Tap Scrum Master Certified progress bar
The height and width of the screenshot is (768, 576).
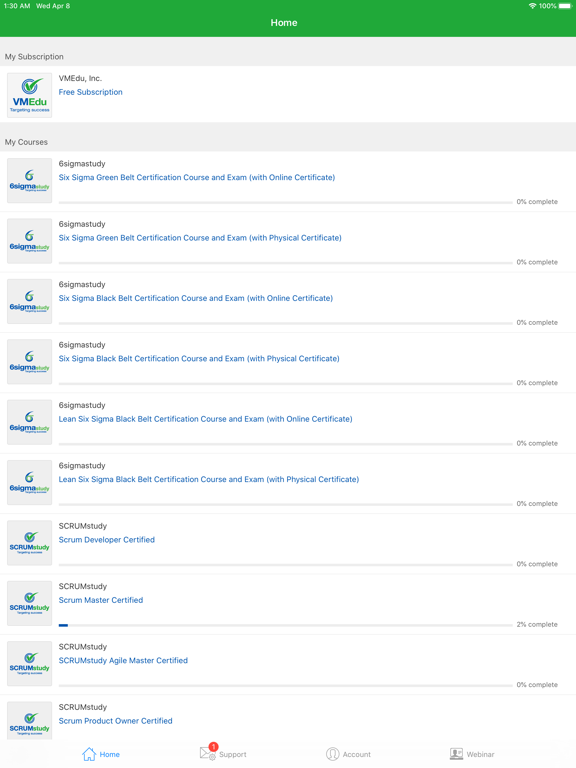point(286,625)
